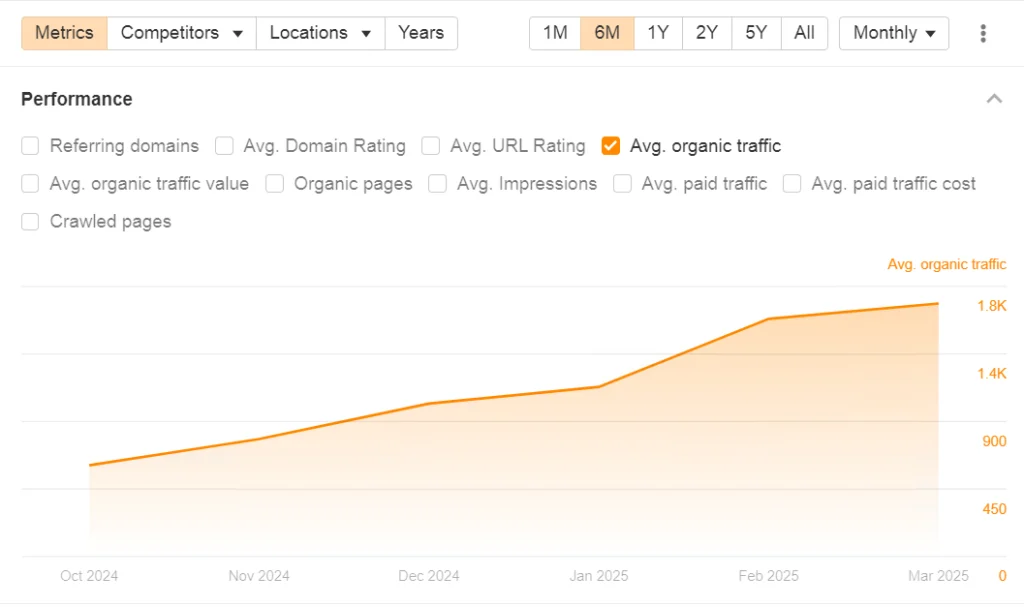Set time range to 5Y
Image resolution: width=1024 pixels, height=607 pixels.
pos(756,33)
